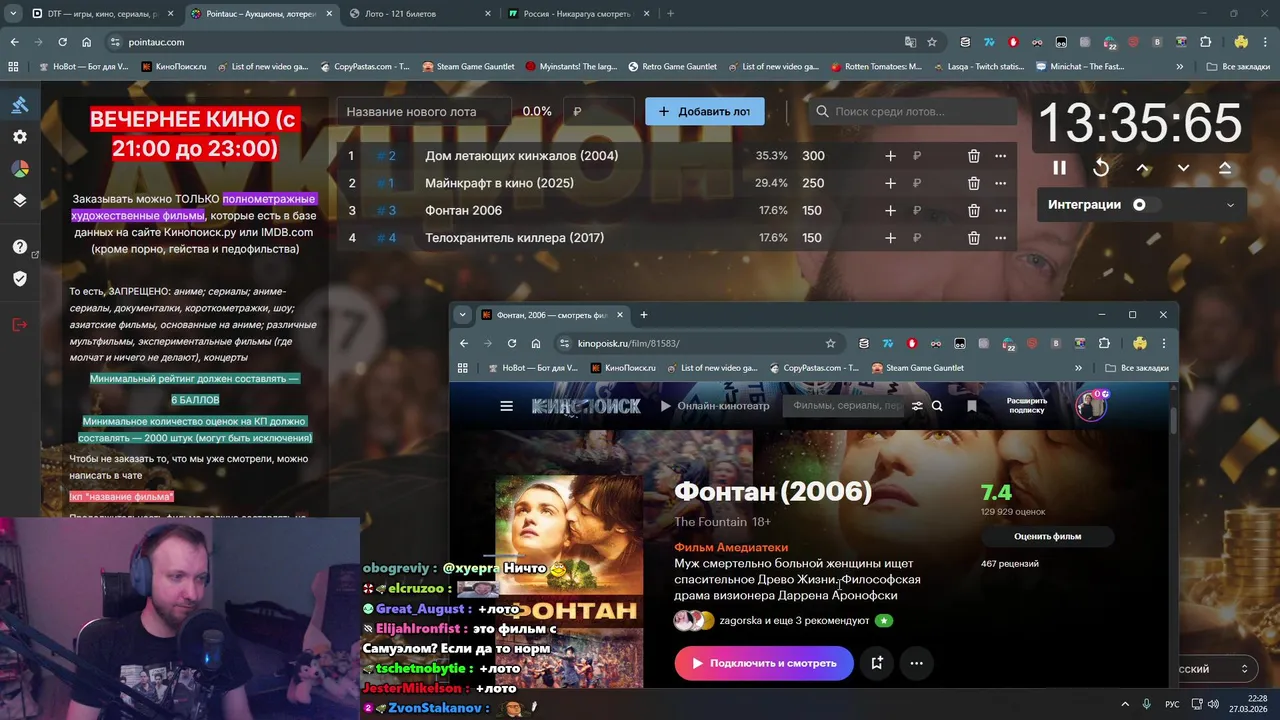The height and width of the screenshot is (720, 1280).
Task: Switch to the Россия - Никарагуа tab
Action: (578, 14)
